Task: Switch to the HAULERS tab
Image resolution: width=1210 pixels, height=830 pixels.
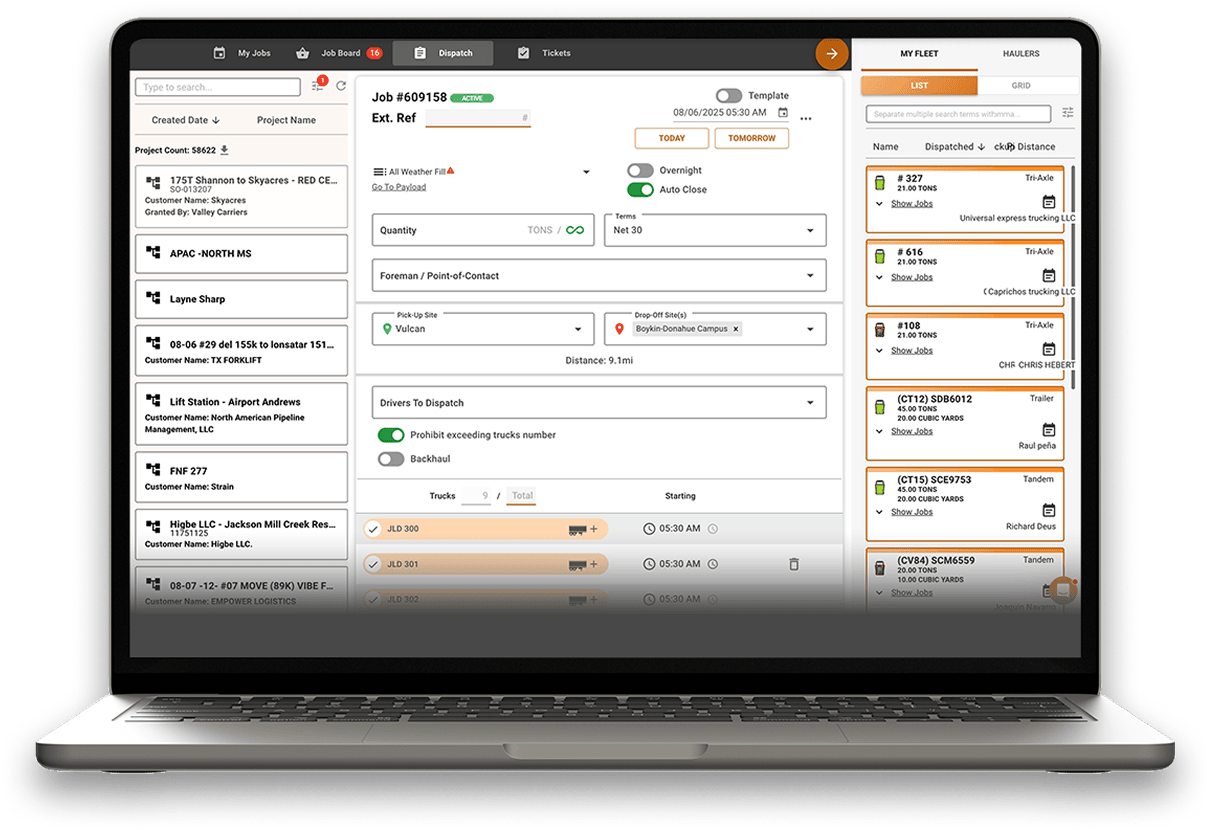Action: (1021, 54)
